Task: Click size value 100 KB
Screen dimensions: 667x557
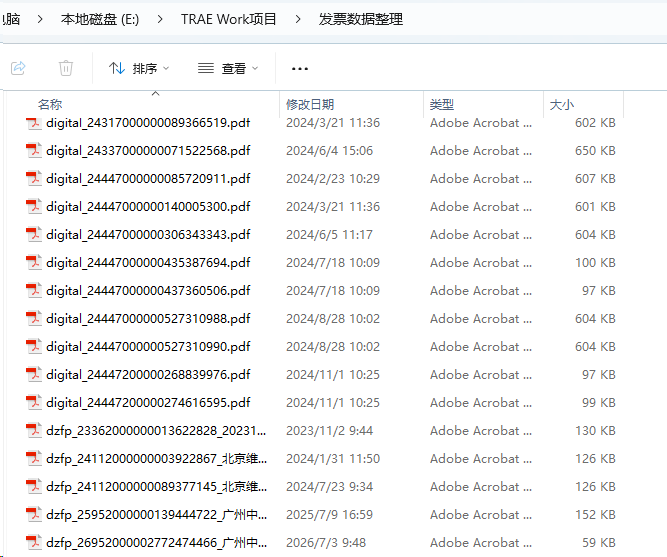Action: 595,263
